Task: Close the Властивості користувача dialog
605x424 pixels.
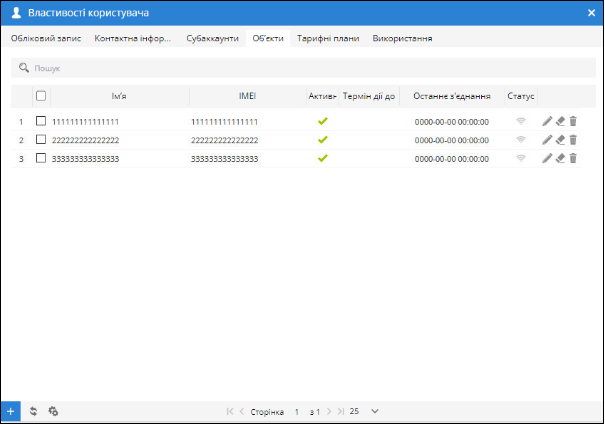Action: click(591, 13)
